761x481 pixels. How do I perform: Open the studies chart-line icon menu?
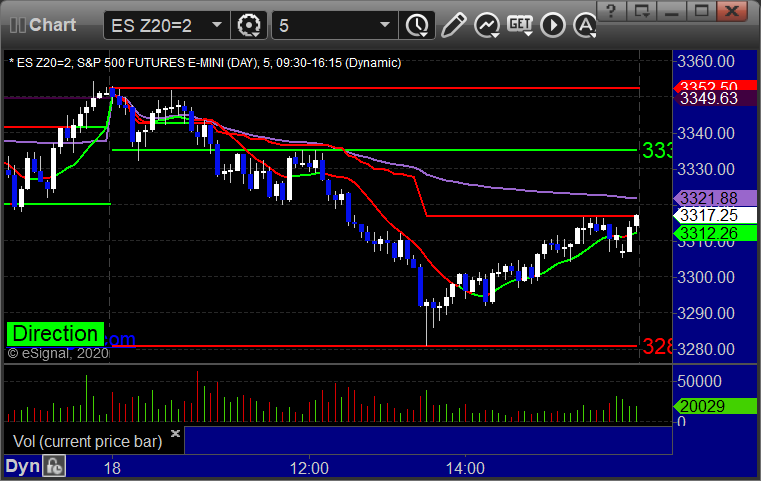(x=487, y=25)
